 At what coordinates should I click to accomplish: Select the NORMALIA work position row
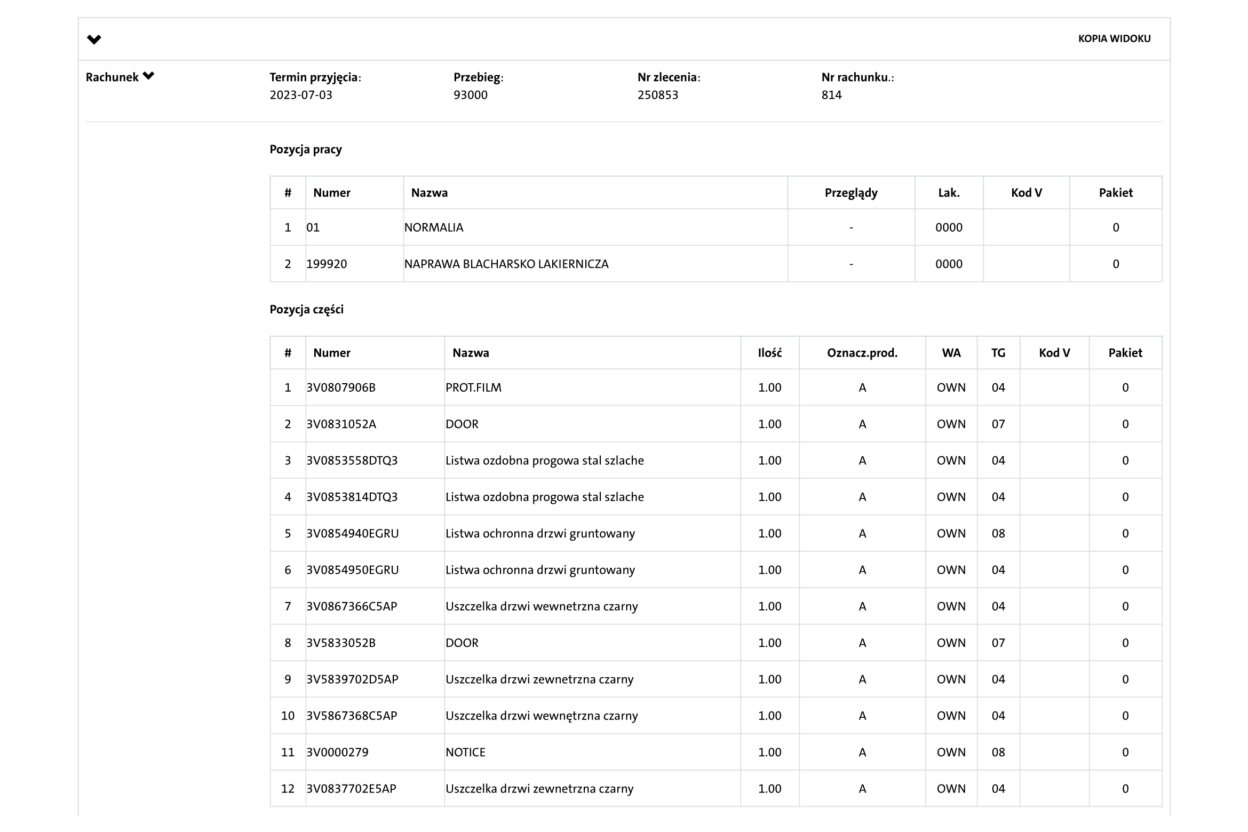[x=434, y=227]
